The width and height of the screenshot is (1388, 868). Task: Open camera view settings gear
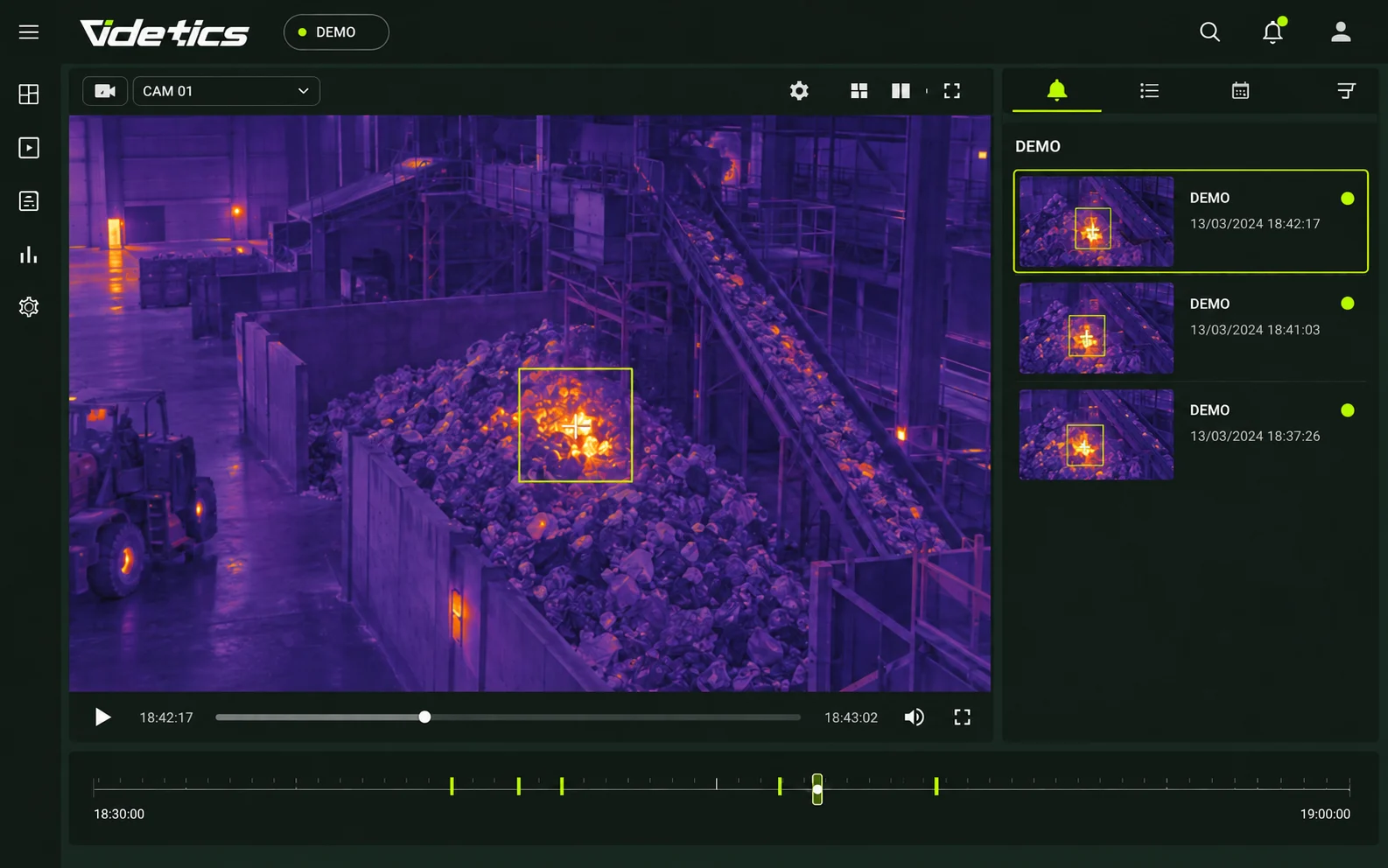(799, 91)
